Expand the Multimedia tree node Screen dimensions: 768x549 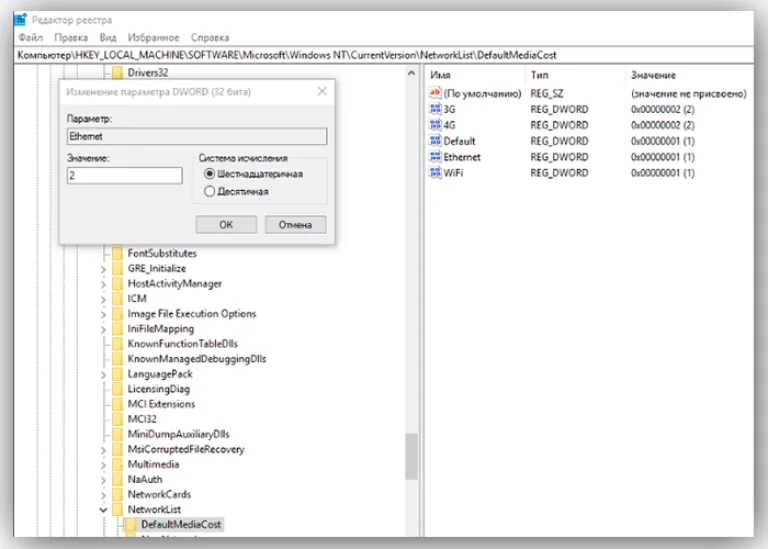(103, 464)
